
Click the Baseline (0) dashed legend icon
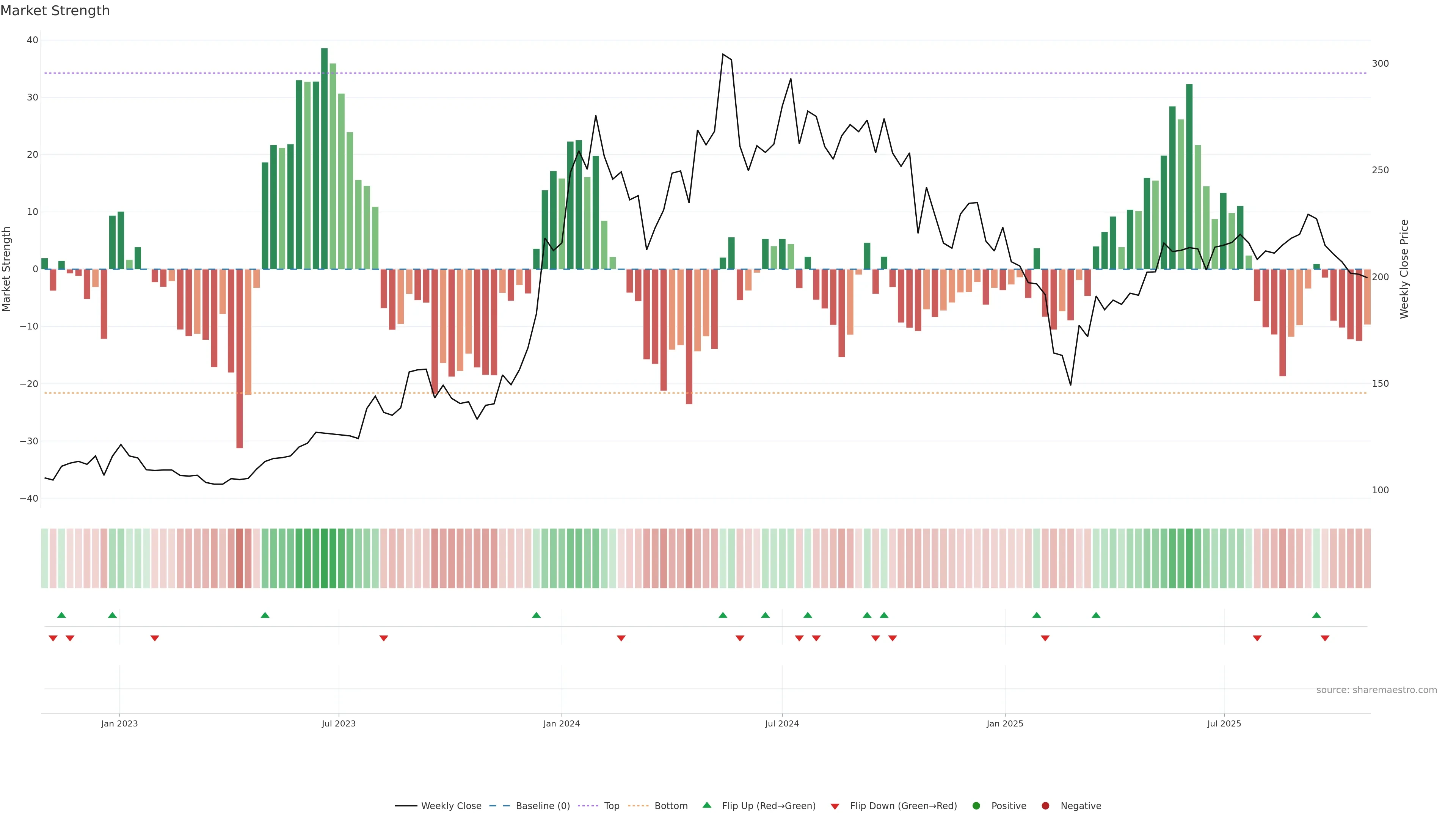[499, 806]
